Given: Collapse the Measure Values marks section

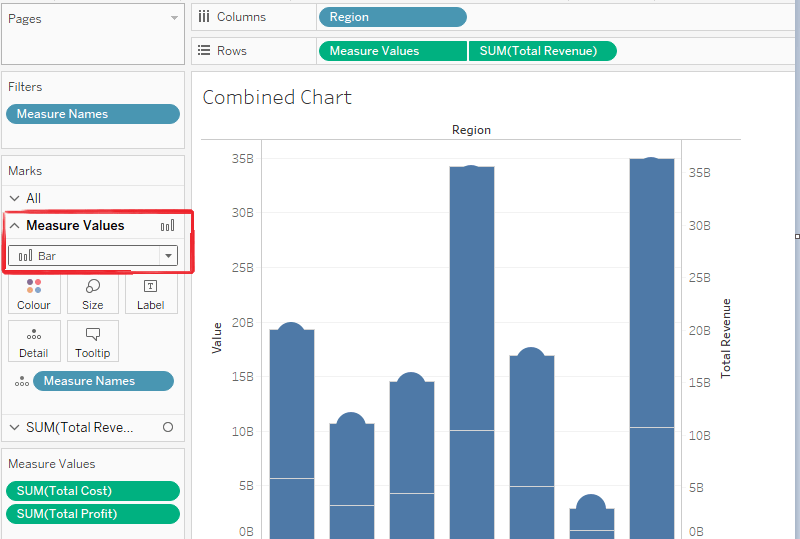Looking at the screenshot, I should pos(15,225).
